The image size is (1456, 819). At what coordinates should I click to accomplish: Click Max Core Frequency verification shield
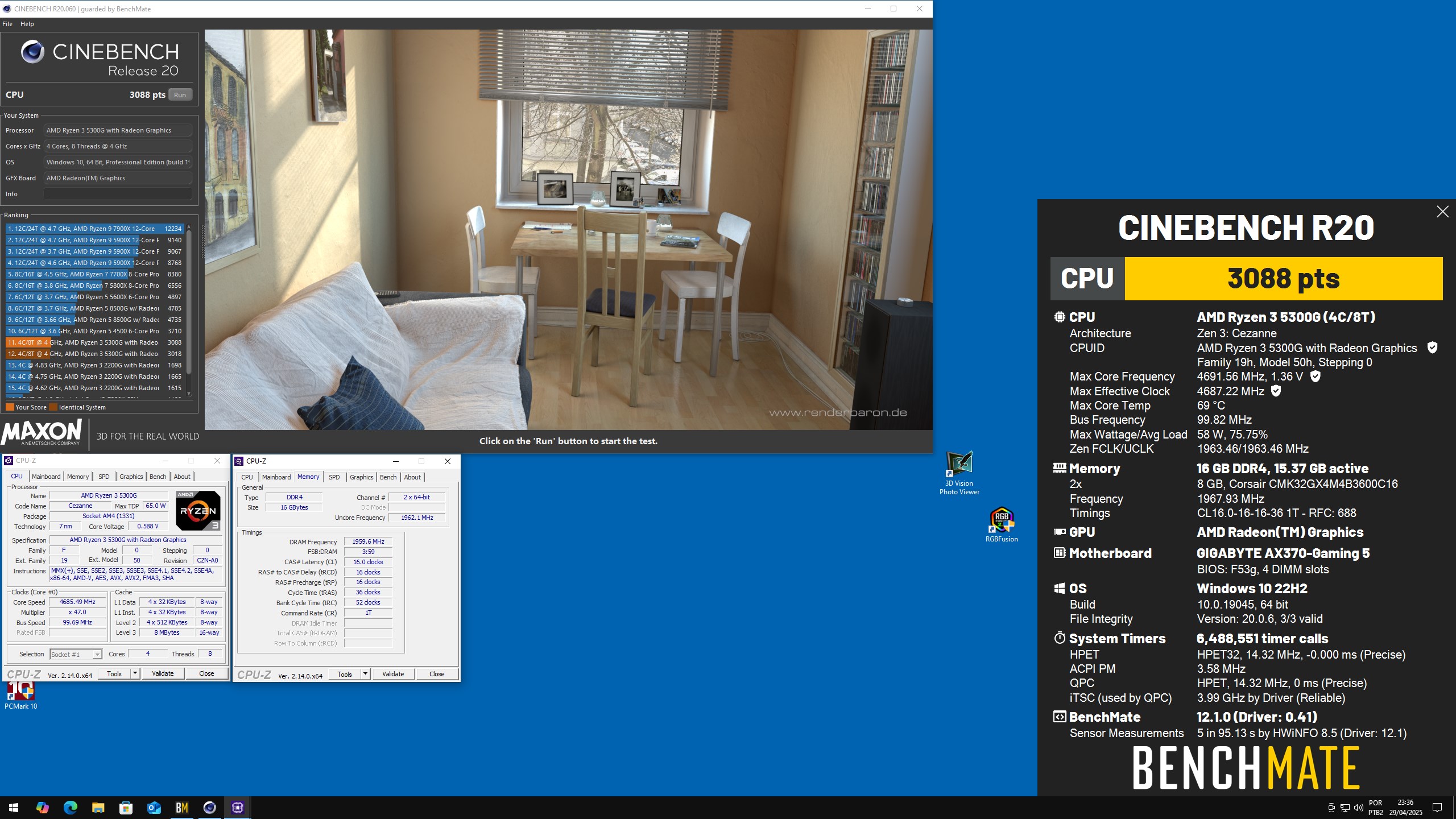point(1315,376)
